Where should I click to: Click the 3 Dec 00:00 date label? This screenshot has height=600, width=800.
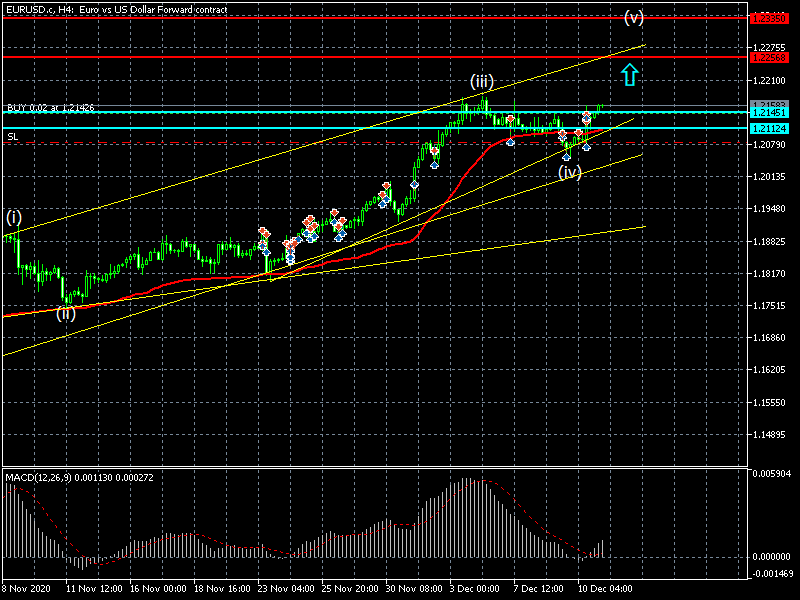[472, 590]
